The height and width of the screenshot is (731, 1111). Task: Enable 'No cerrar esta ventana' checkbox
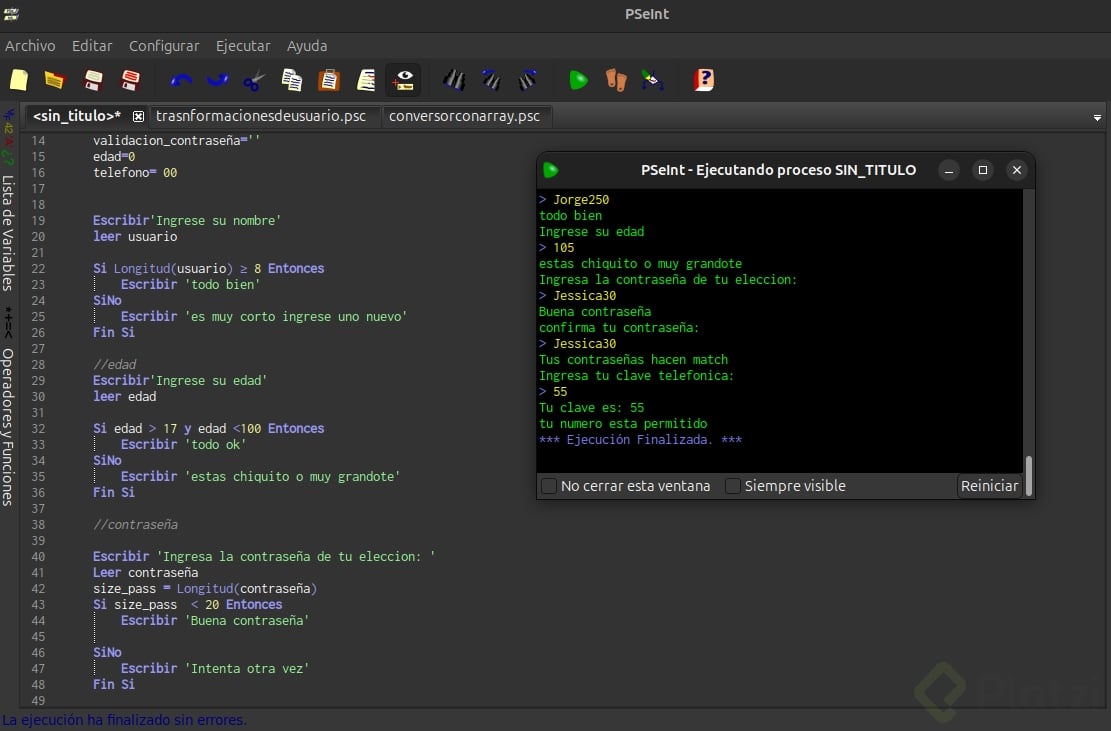[549, 486]
